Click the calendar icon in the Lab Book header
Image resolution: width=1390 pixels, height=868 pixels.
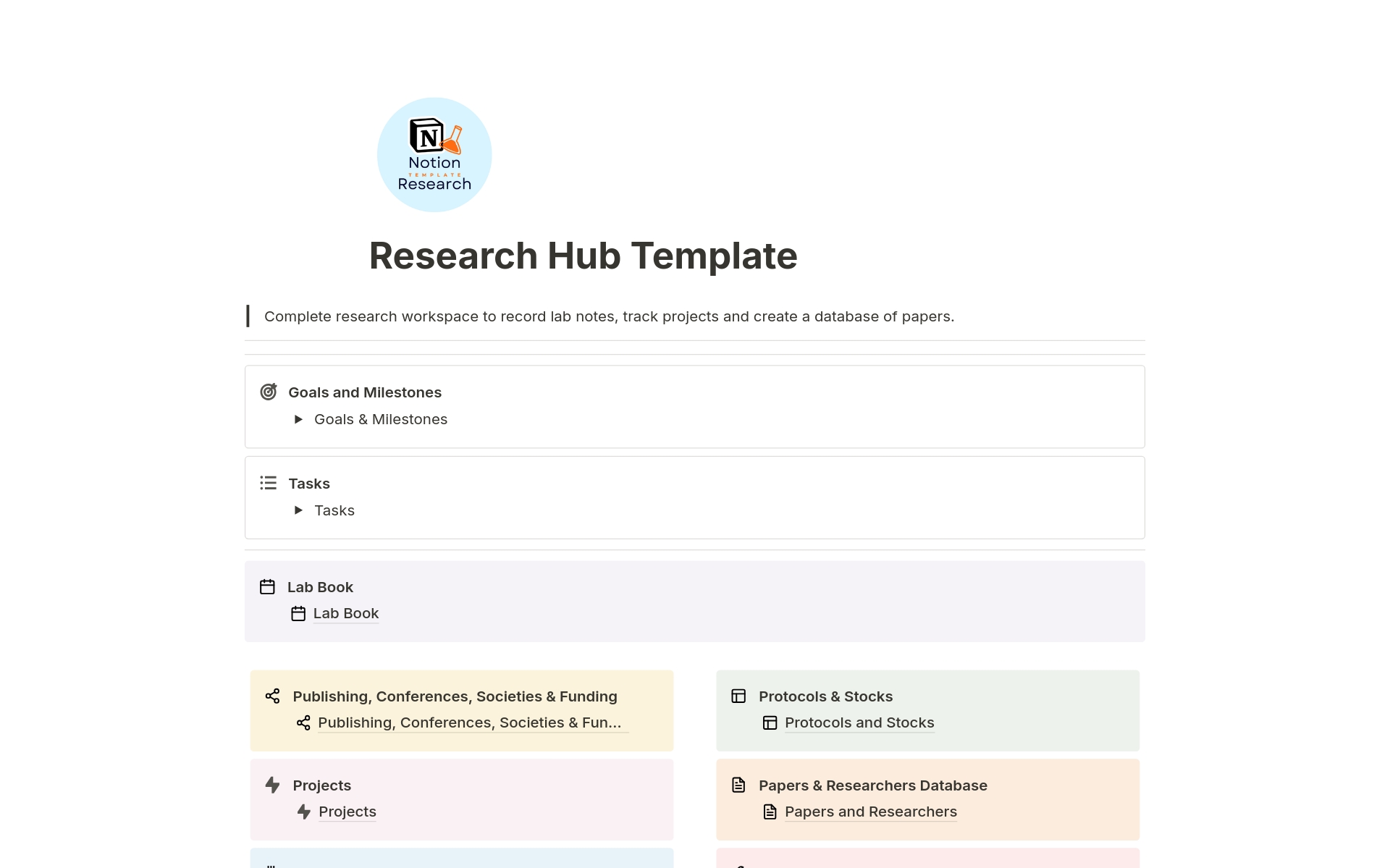tap(269, 586)
